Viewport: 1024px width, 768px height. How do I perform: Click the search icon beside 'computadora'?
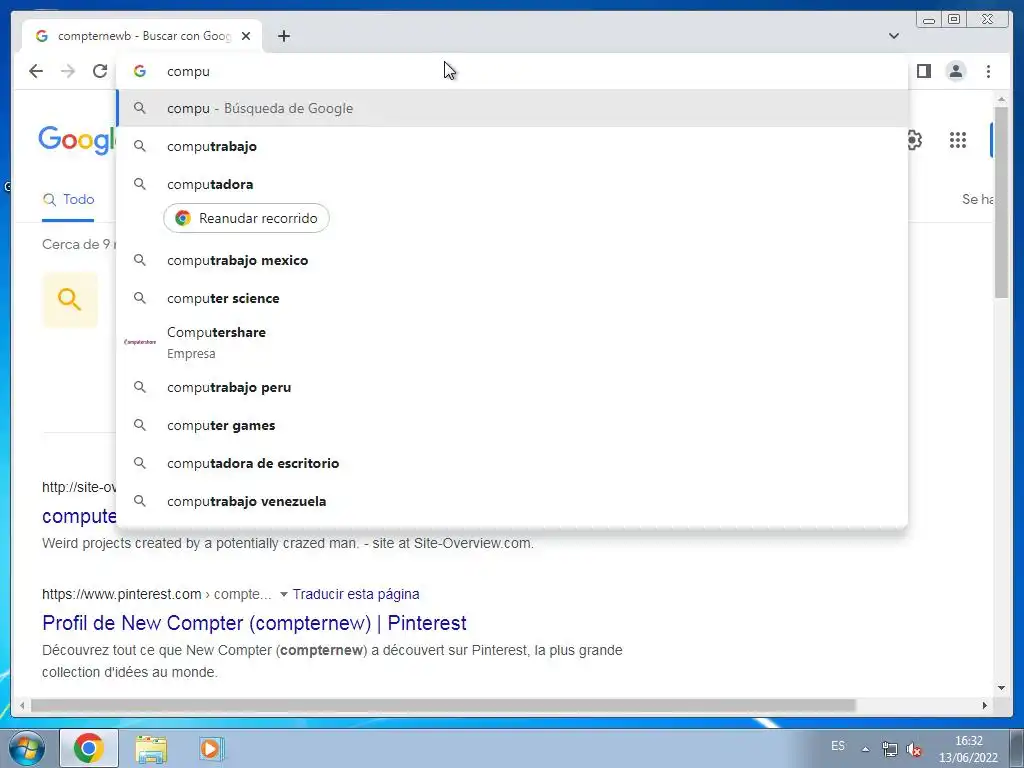(140, 184)
